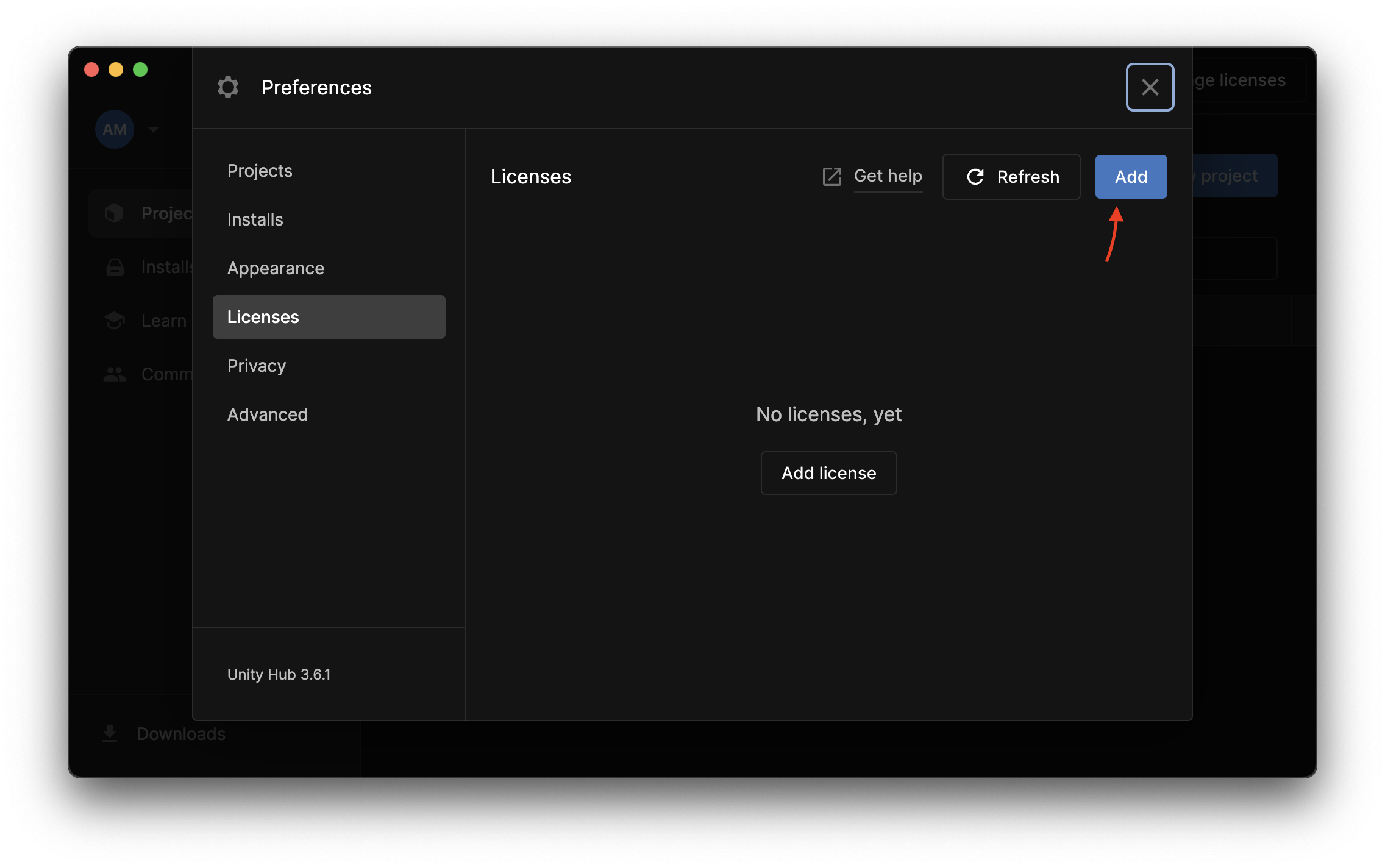Switch to Appearance preferences

pyautogui.click(x=276, y=268)
